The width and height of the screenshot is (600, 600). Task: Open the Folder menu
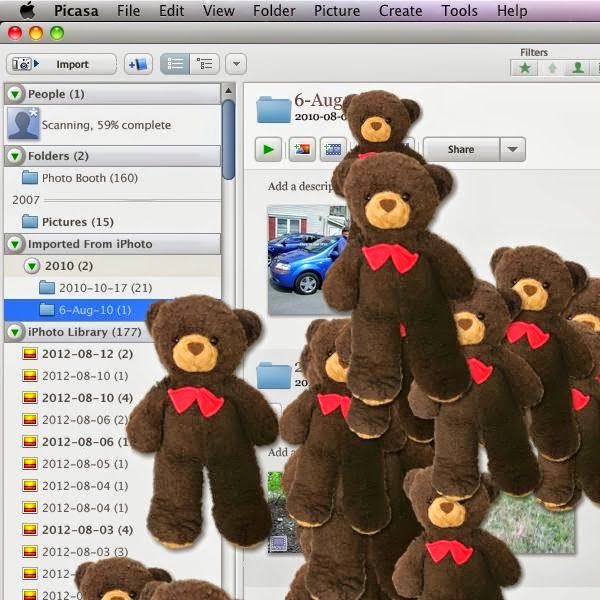(274, 11)
